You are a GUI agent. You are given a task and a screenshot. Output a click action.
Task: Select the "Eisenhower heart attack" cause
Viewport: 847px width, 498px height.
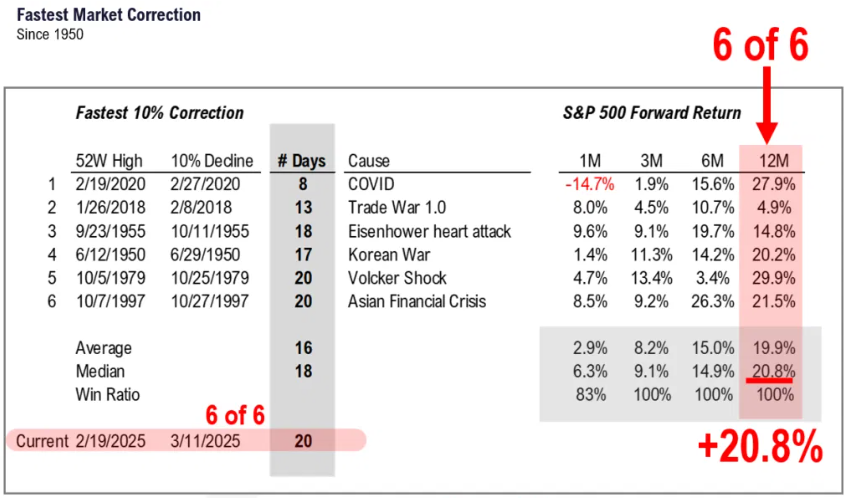click(x=429, y=231)
